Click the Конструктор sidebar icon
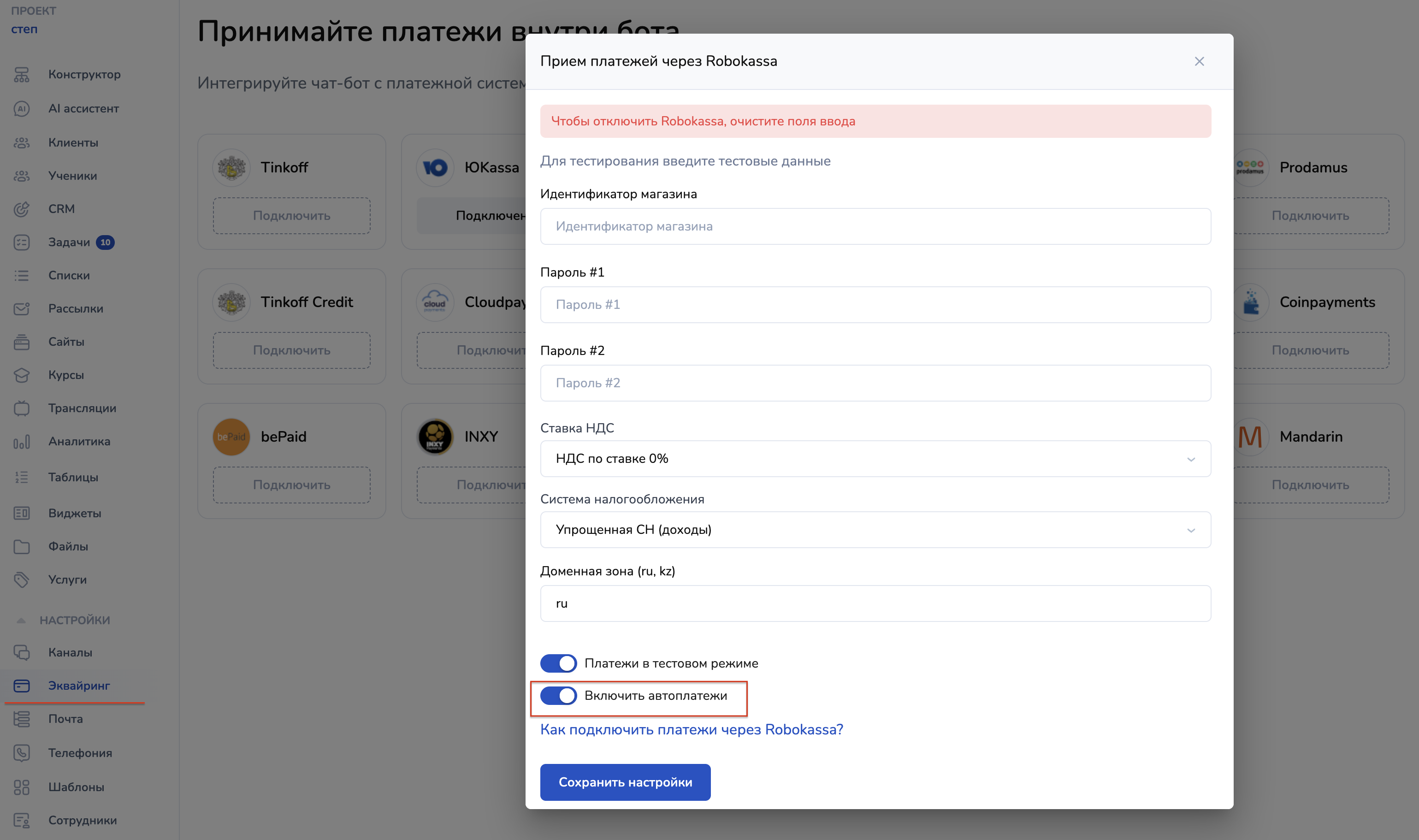Screen dimensions: 1419x840 pos(22,75)
